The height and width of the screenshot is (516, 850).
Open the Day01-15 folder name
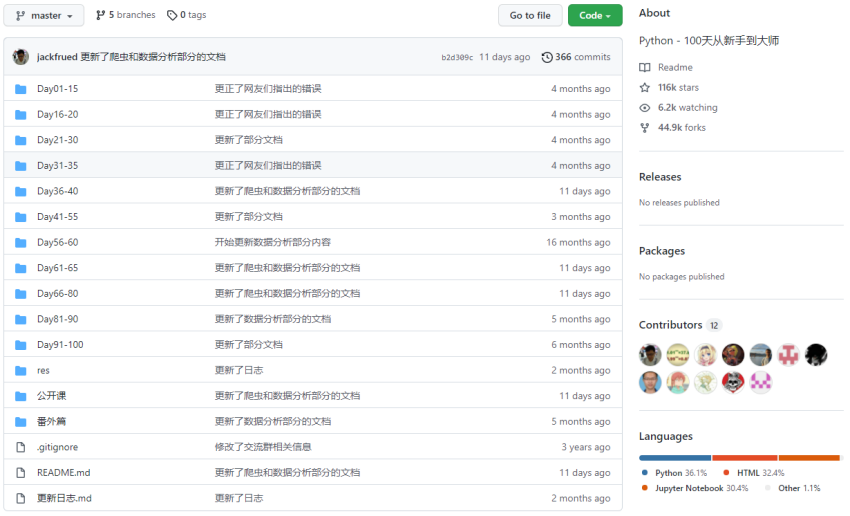point(57,89)
